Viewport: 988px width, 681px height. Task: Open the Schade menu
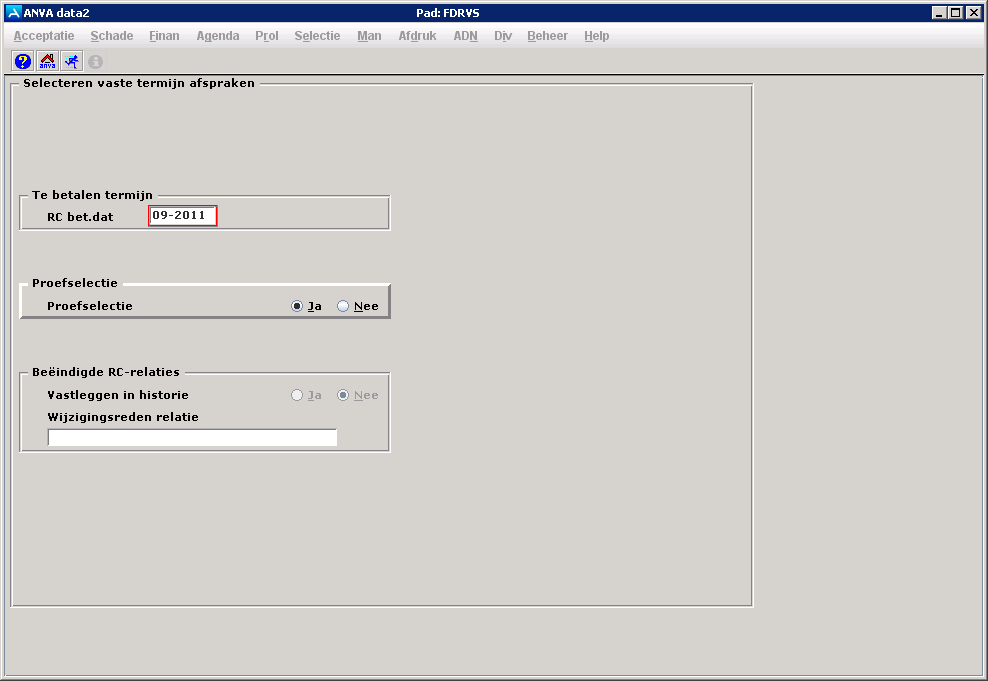tap(112, 36)
